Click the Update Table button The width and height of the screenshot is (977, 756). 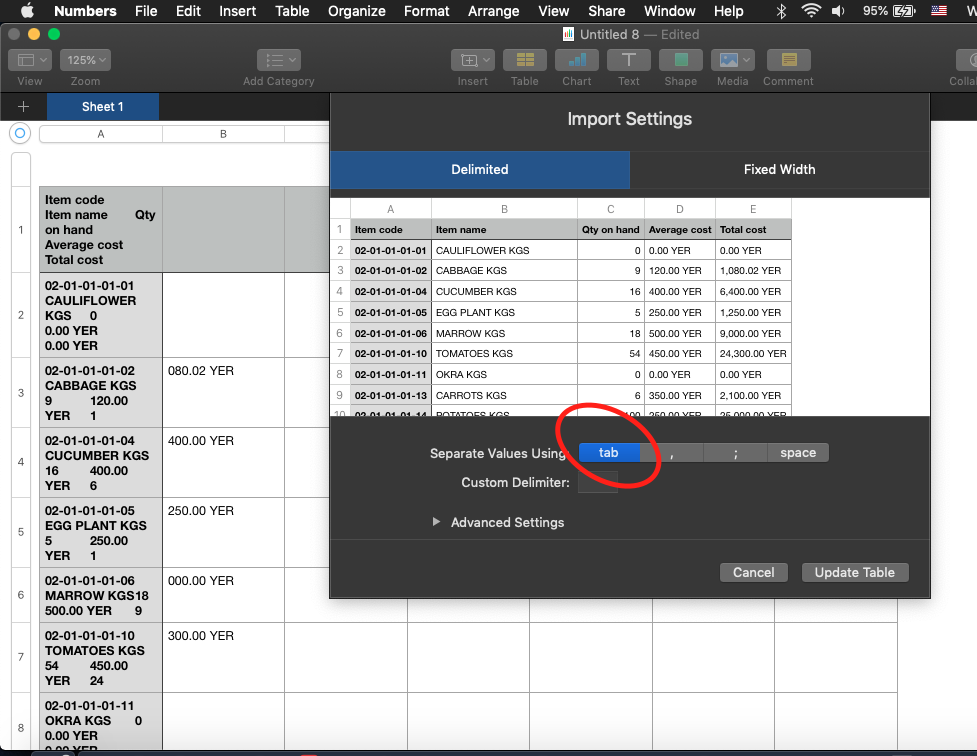pos(854,572)
